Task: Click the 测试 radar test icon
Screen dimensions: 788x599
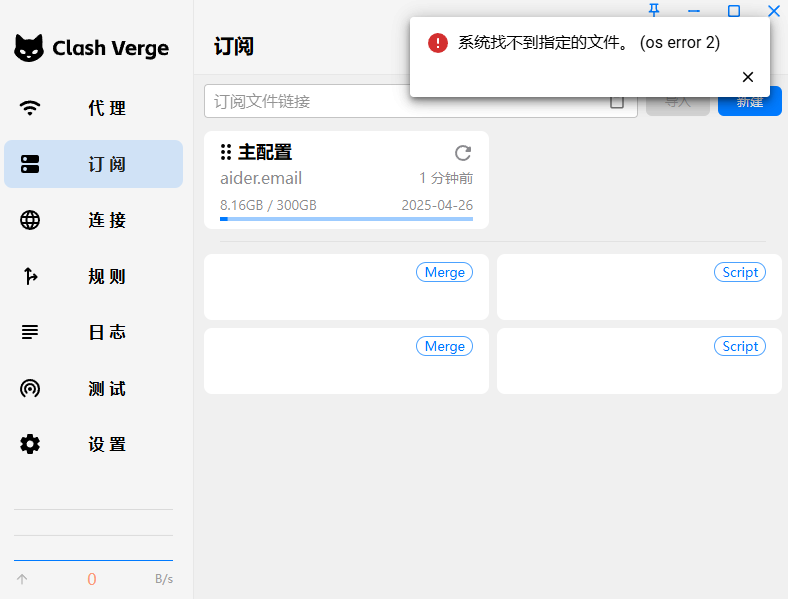Action: coord(30,388)
